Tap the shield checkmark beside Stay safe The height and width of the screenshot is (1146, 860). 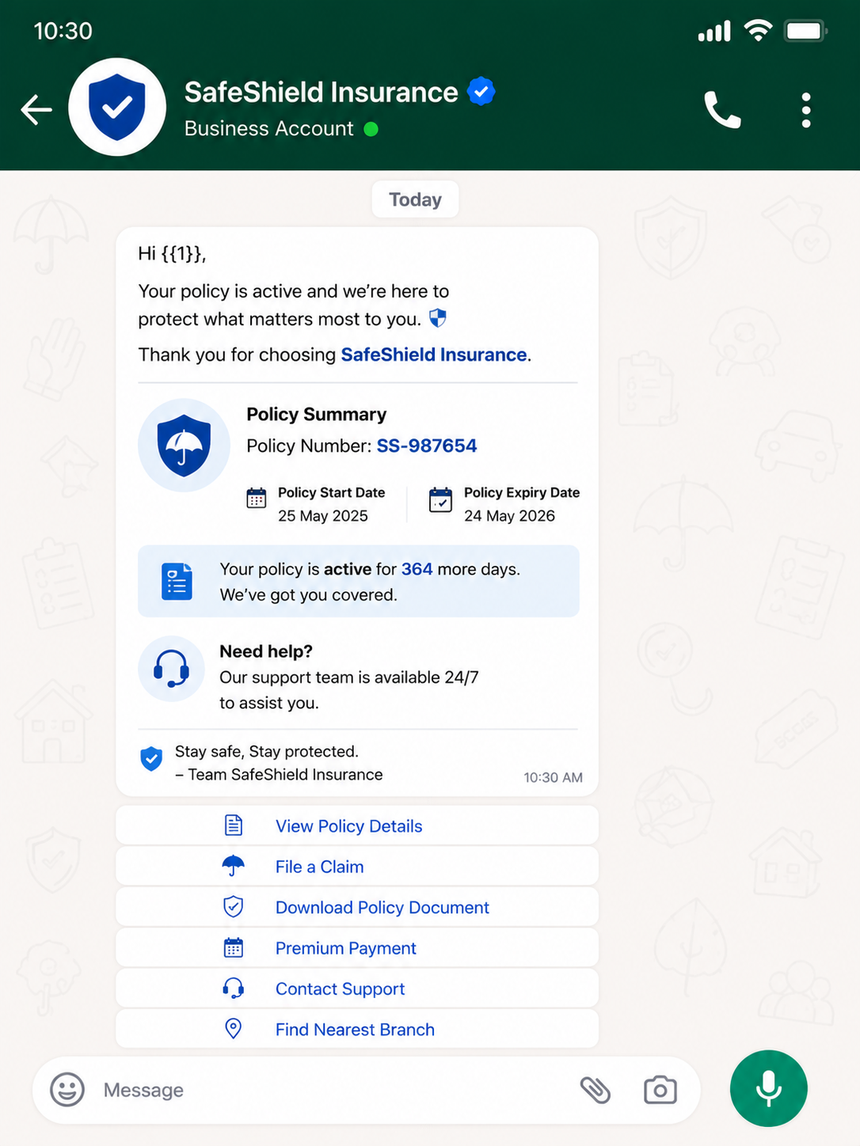coord(151,759)
